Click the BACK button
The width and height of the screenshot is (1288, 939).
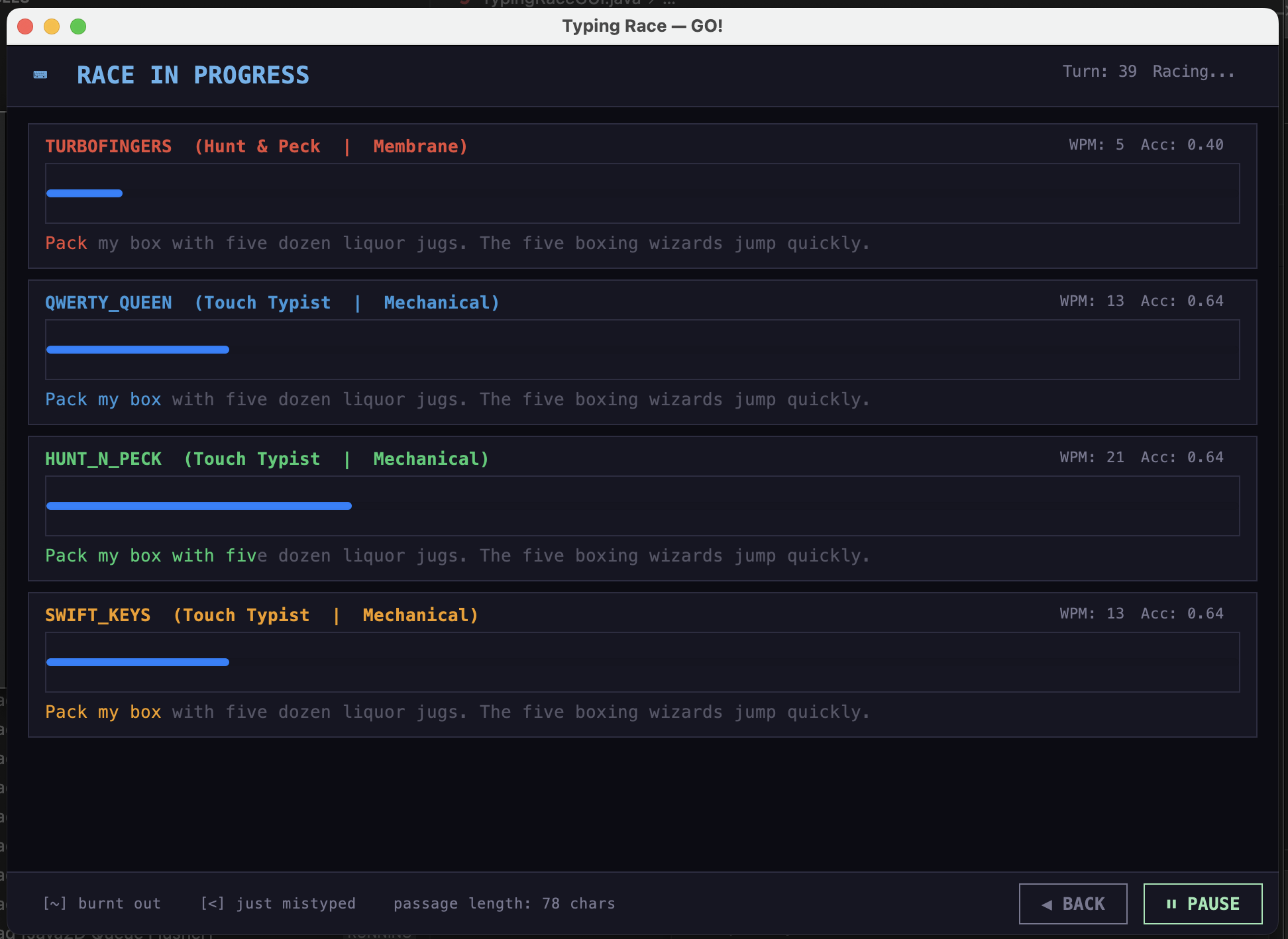(x=1073, y=903)
